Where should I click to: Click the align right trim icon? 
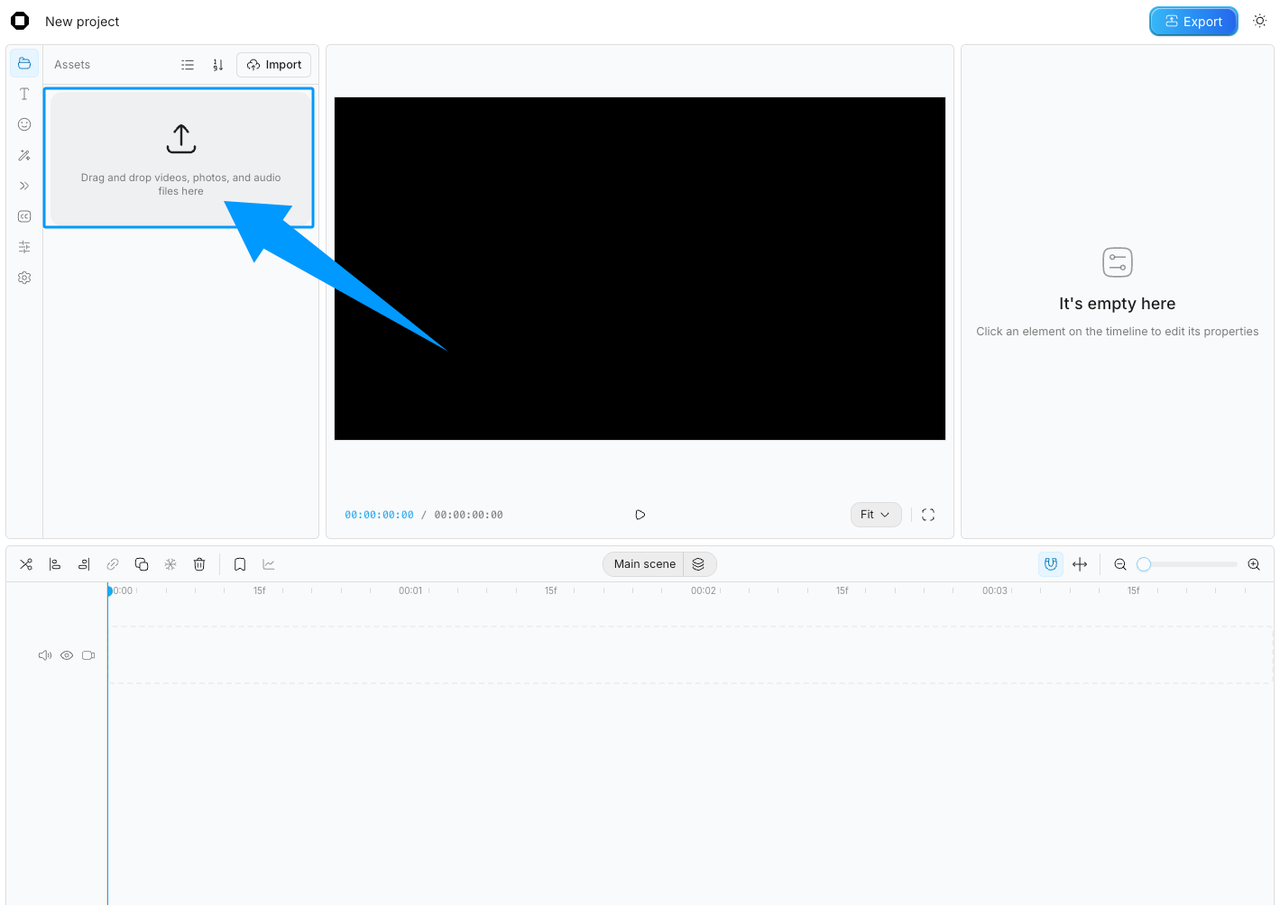pyautogui.click(x=84, y=564)
